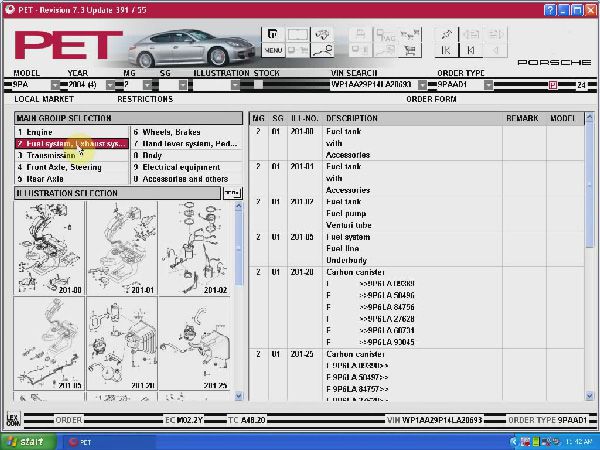Click the small red P icon near the 24 field

point(553,85)
